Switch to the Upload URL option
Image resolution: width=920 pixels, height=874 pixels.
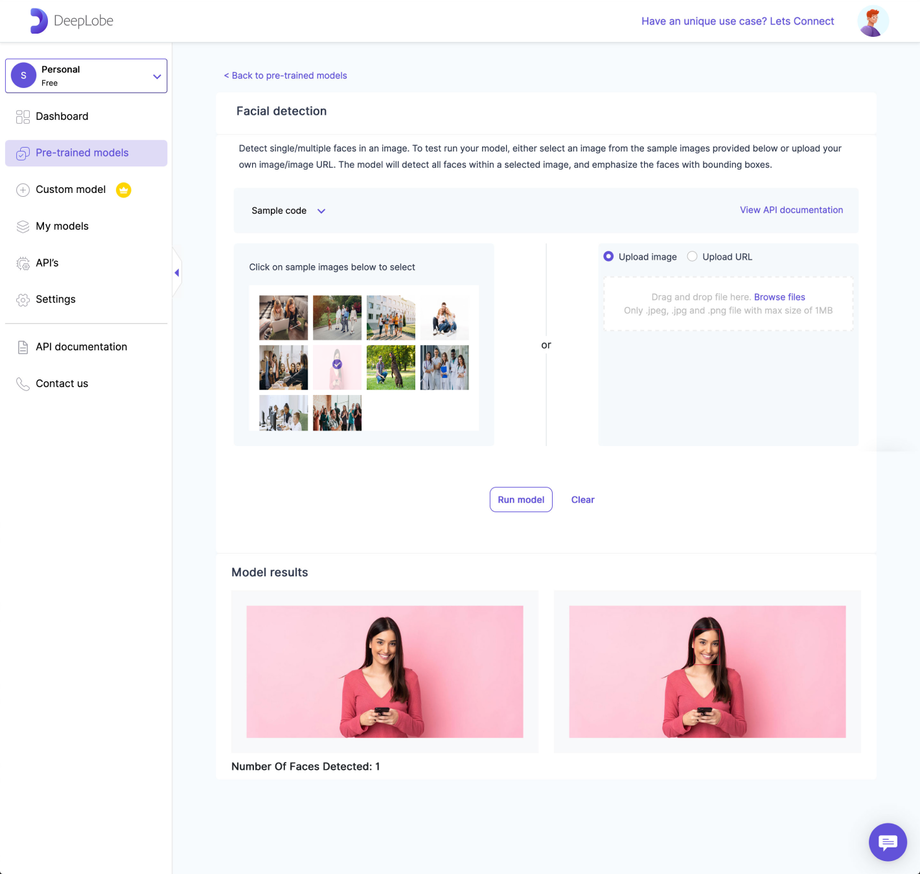(x=691, y=256)
